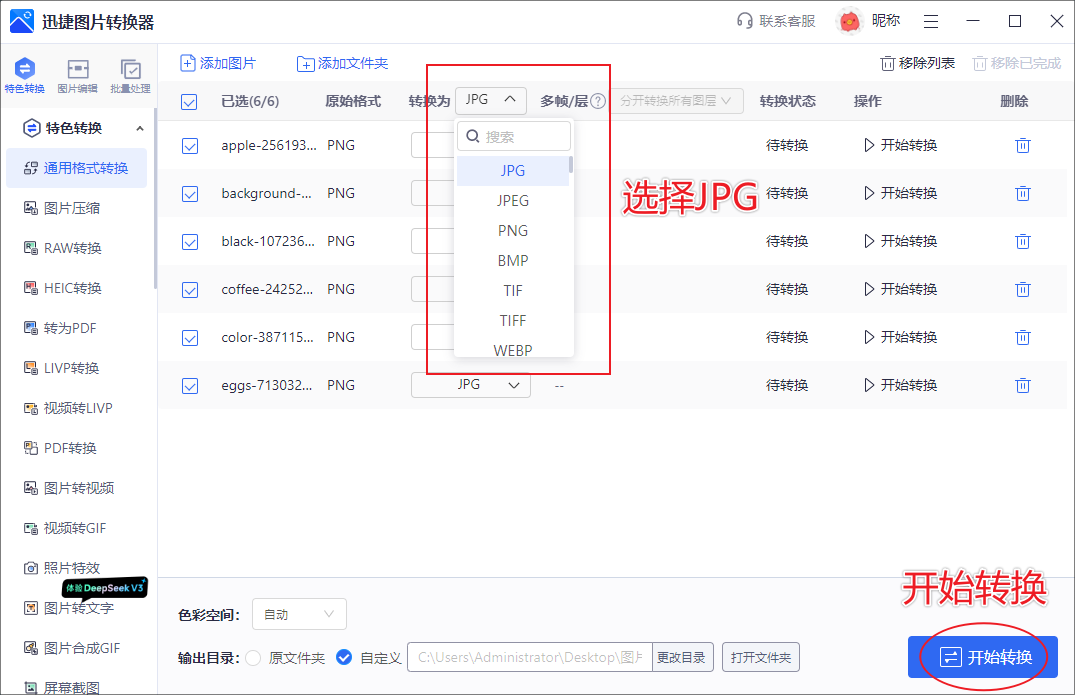Viewport: 1075px width, 695px height.
Task: Click the output directory path field
Action: (x=530, y=657)
